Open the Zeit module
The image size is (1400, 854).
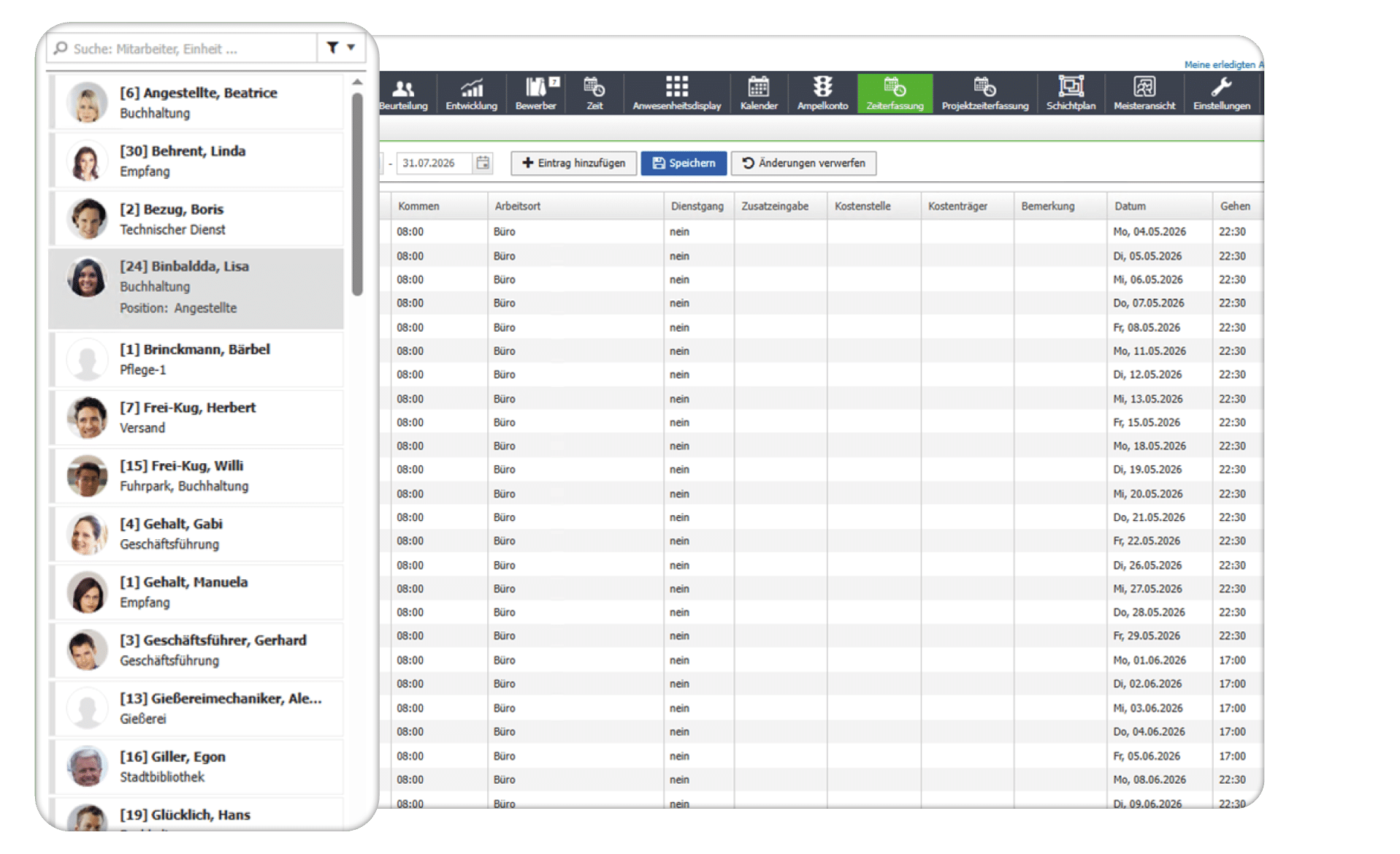click(x=594, y=94)
